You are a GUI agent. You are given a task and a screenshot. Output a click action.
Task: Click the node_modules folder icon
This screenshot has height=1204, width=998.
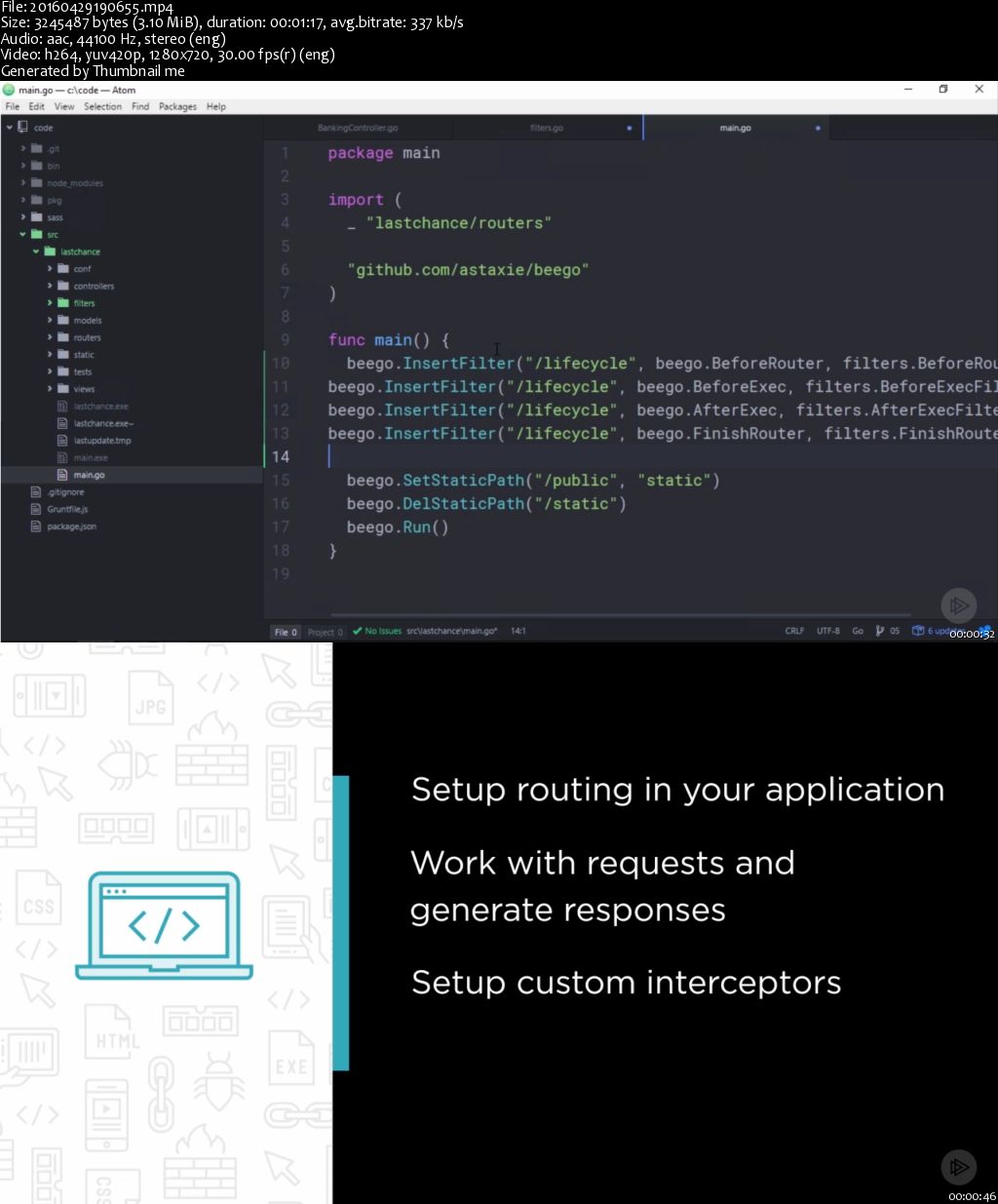coord(36,183)
